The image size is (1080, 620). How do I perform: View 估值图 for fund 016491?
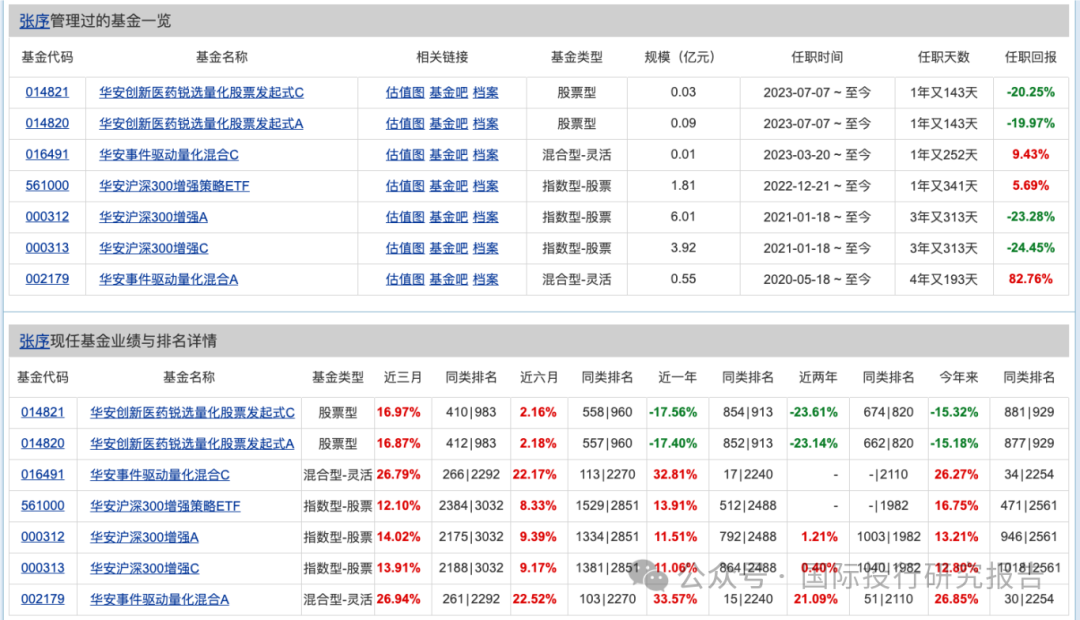pyautogui.click(x=404, y=154)
